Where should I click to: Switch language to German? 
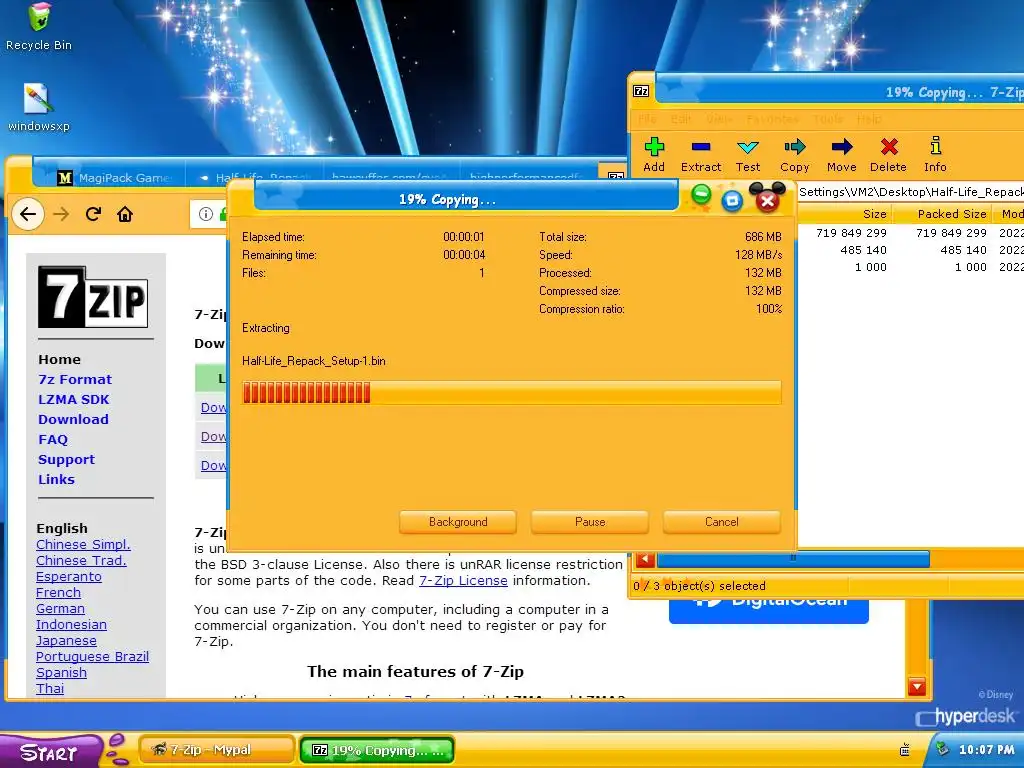(60, 609)
